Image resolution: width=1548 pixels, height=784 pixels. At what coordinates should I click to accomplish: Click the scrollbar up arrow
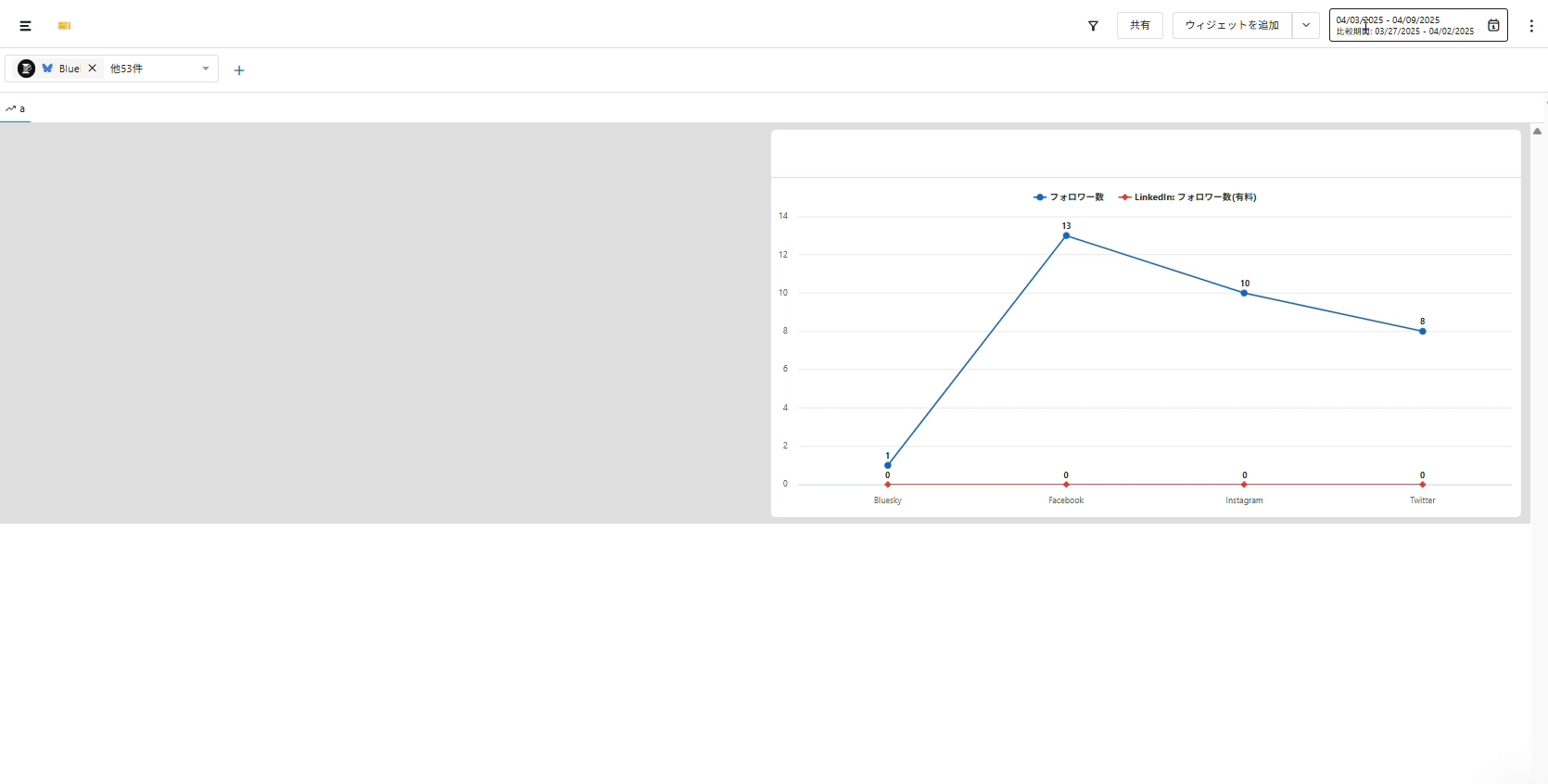(x=1537, y=132)
